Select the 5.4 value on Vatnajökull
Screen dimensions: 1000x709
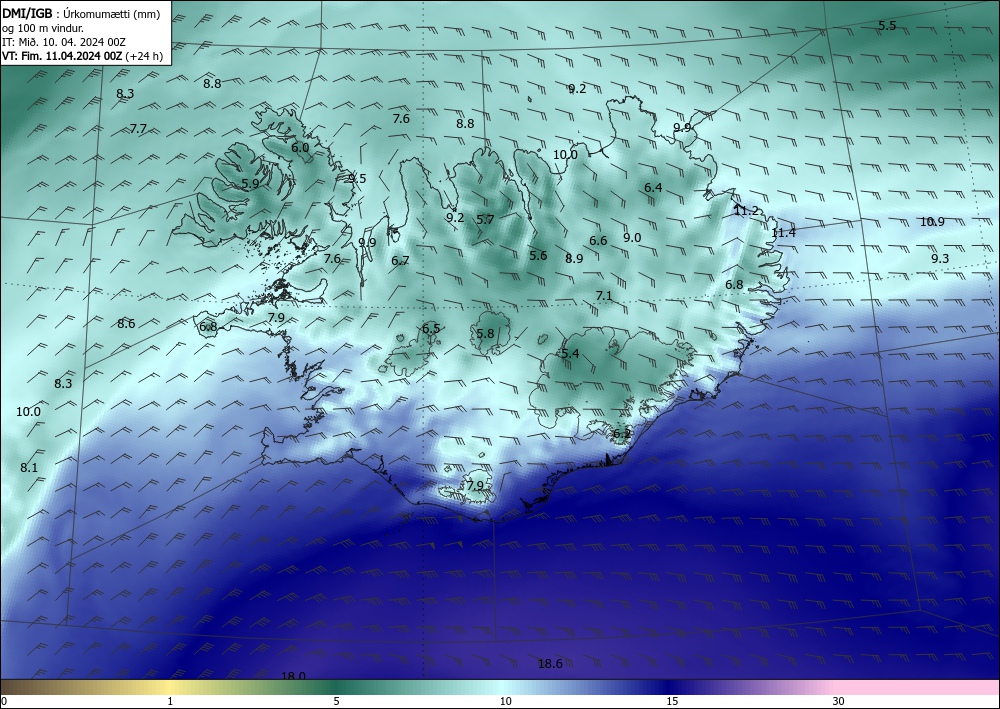pyautogui.click(x=570, y=353)
